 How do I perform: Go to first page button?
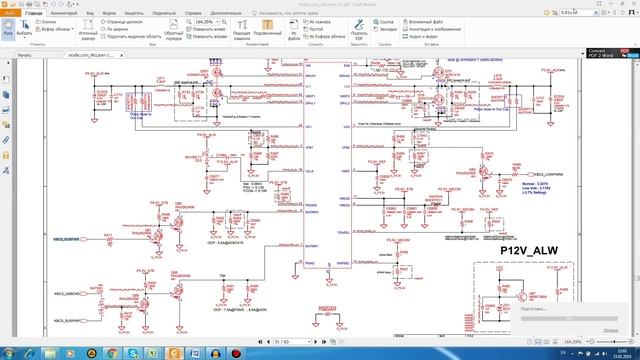[x=260, y=342]
